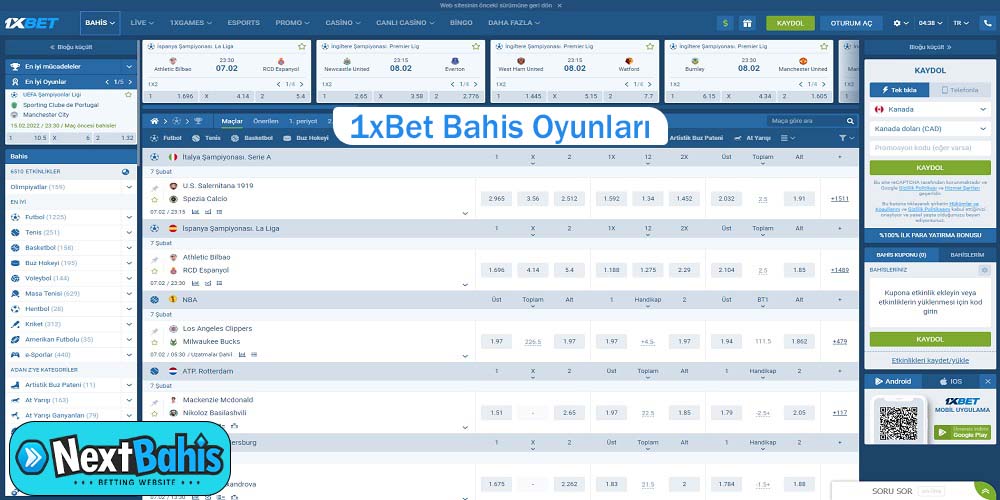This screenshot has width=1000, height=500.
Task: Click the promo code input field
Action: point(930,147)
